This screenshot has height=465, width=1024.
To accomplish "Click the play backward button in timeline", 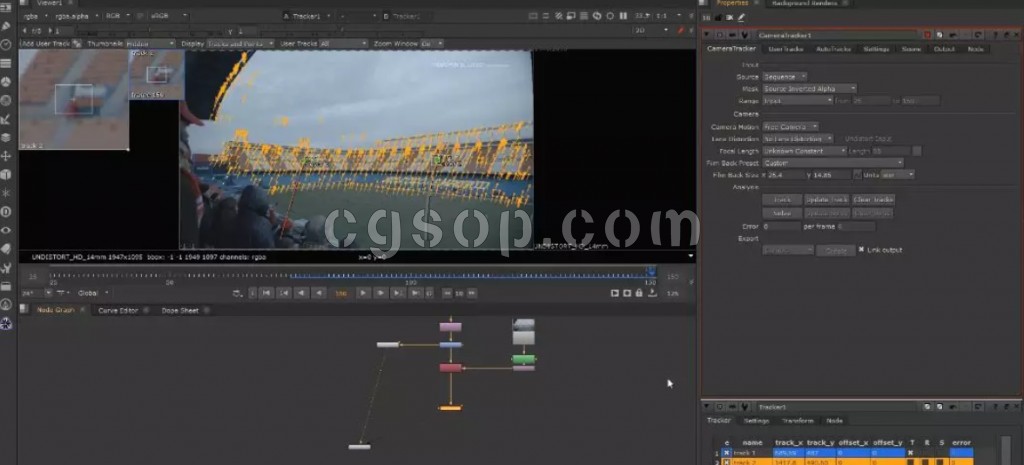I will pyautogui.click(x=319, y=293).
